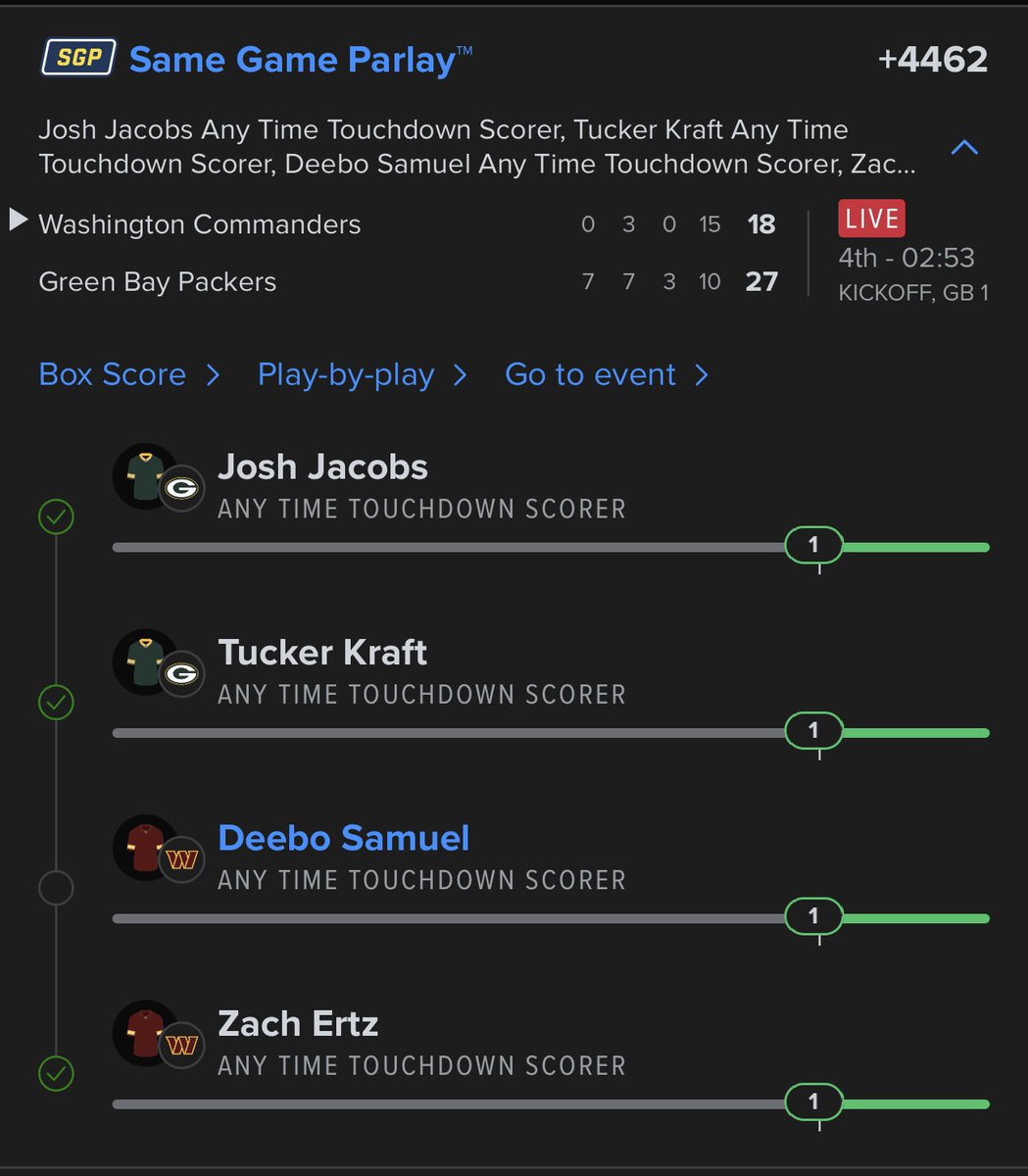
Task: Click Zach Ertz's touchdown progress marker
Action: [x=813, y=1102]
